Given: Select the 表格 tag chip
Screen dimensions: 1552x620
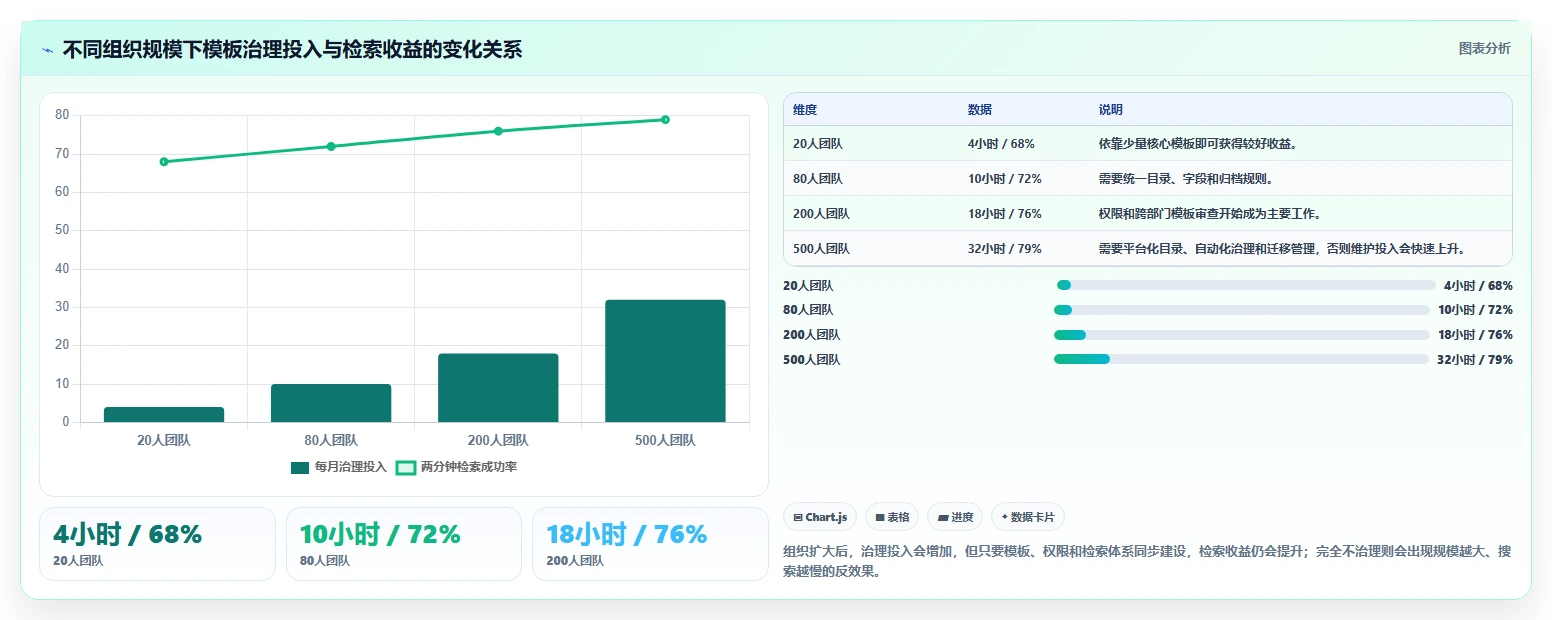Looking at the screenshot, I should [892, 517].
